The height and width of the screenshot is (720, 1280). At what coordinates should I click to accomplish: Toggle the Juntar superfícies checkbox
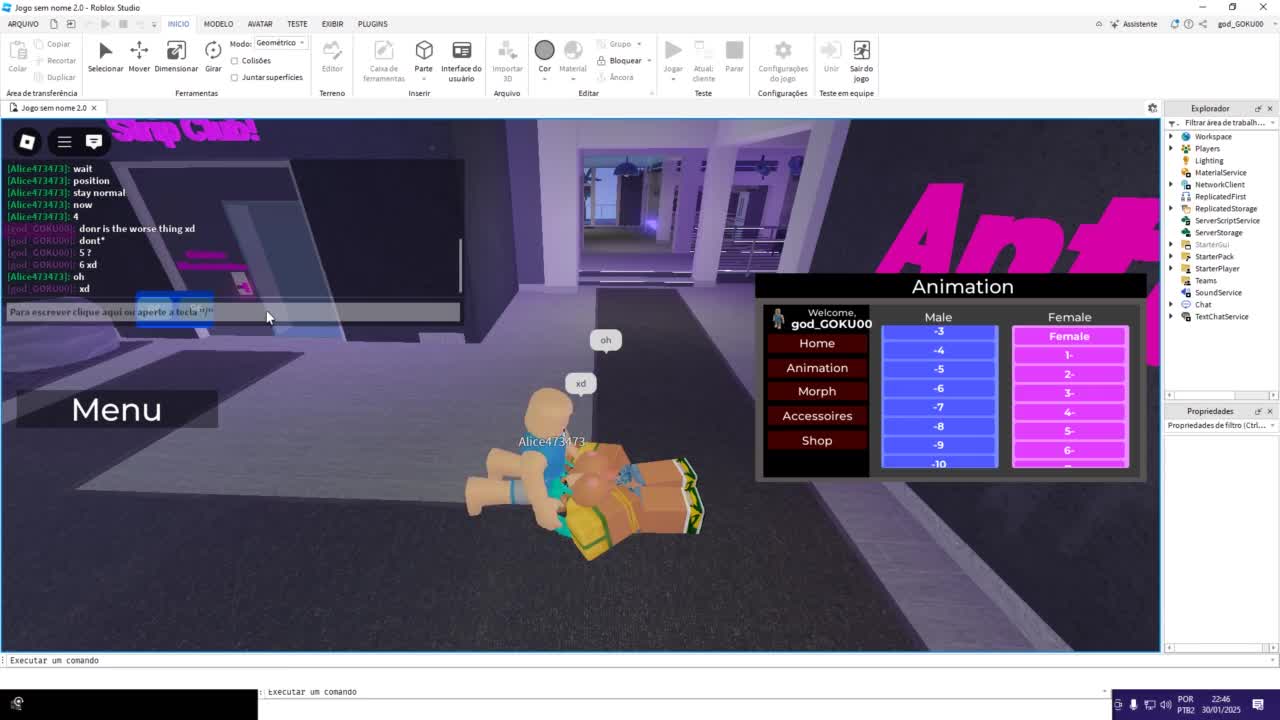235,77
